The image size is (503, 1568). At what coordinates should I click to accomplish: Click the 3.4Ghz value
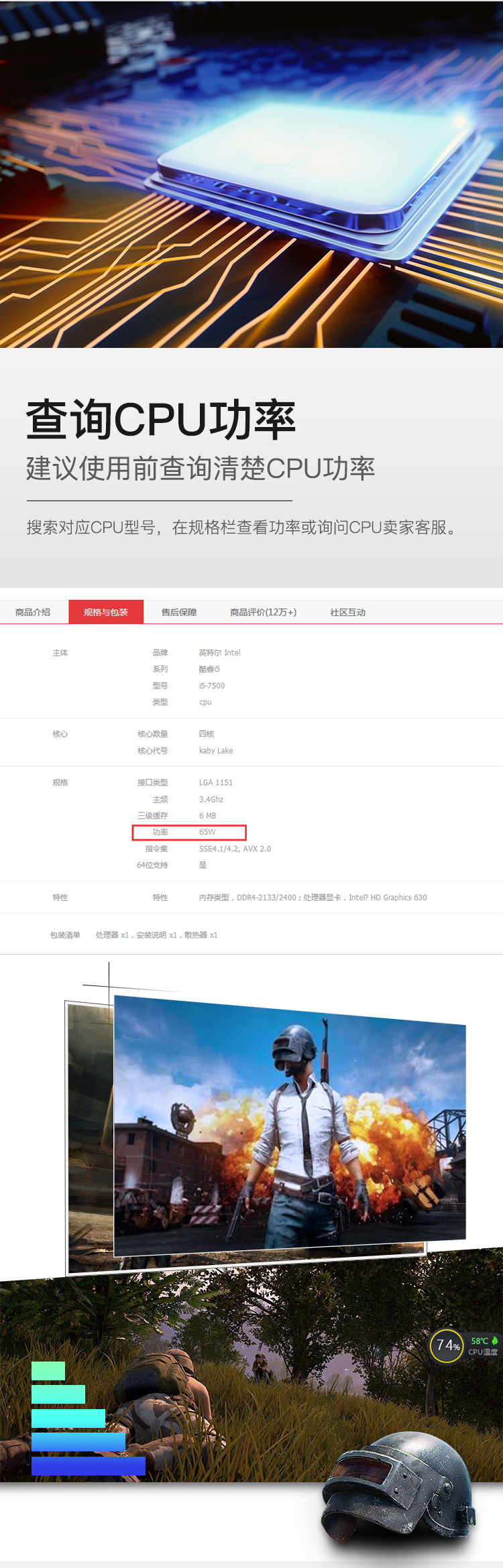pyautogui.click(x=211, y=800)
